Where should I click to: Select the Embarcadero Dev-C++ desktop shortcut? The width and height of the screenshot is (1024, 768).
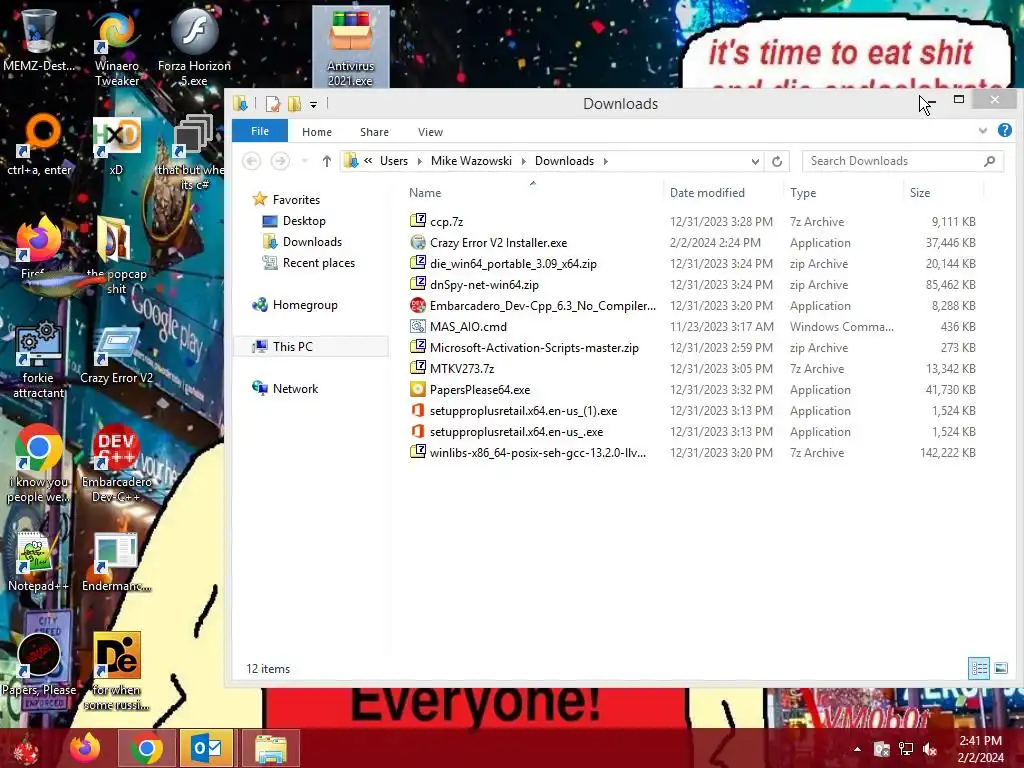tap(116, 464)
